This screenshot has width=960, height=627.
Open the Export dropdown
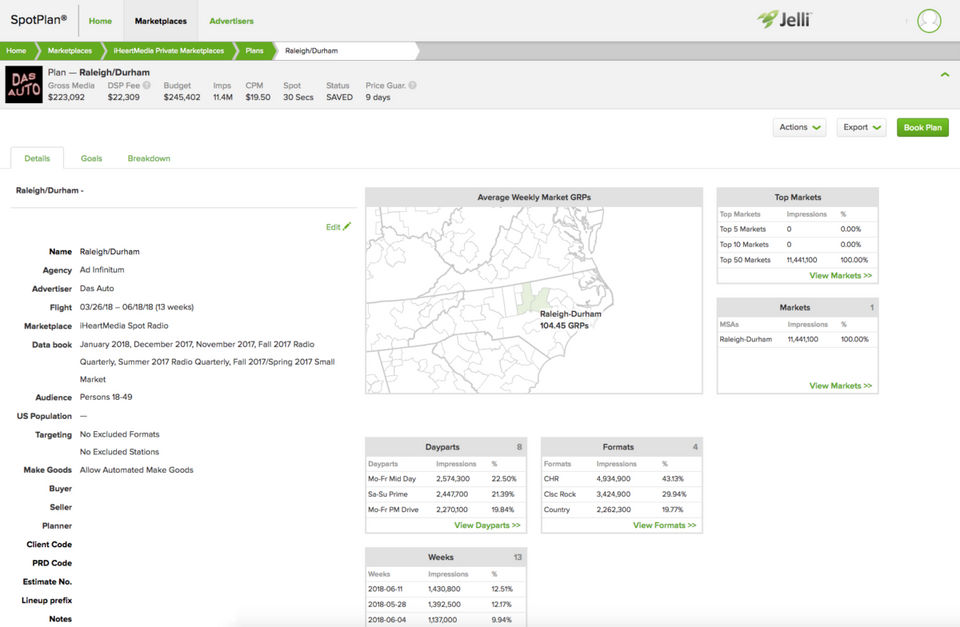pyautogui.click(x=861, y=127)
